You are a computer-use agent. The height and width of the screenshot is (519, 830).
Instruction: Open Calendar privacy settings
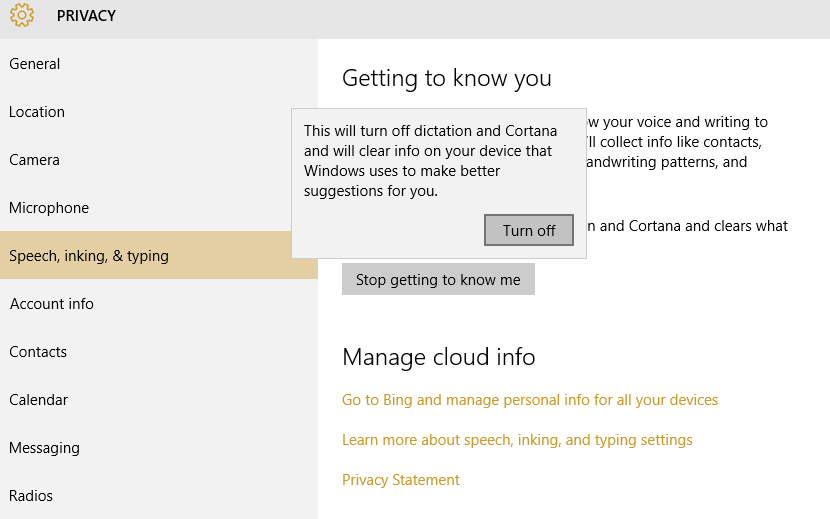click(159, 400)
